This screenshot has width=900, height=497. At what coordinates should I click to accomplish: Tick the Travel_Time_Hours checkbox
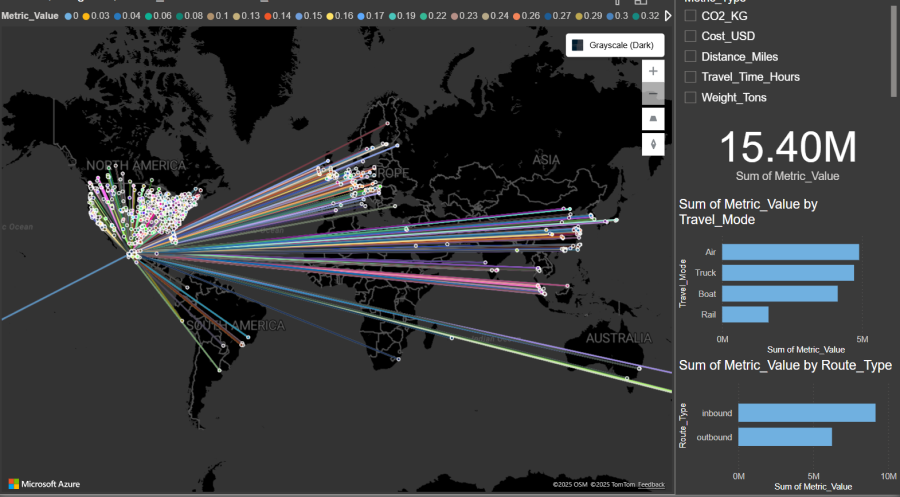690,76
